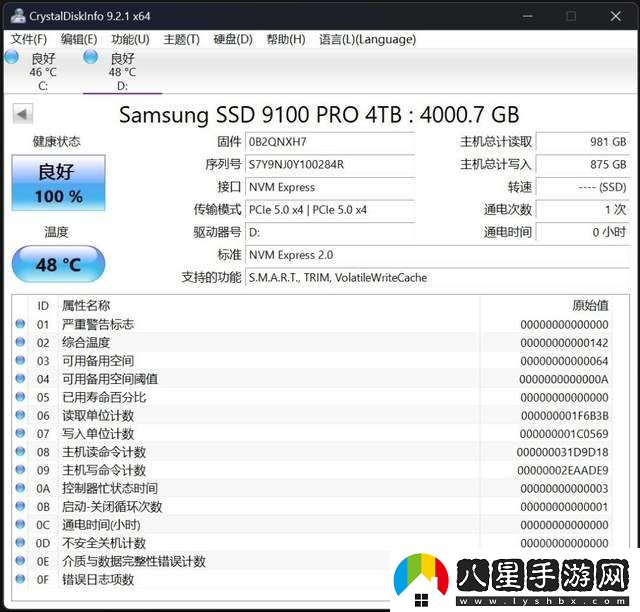Click supported features field S.M.A.R.T., TRIM
This screenshot has height=612, width=640.
click(x=438, y=278)
